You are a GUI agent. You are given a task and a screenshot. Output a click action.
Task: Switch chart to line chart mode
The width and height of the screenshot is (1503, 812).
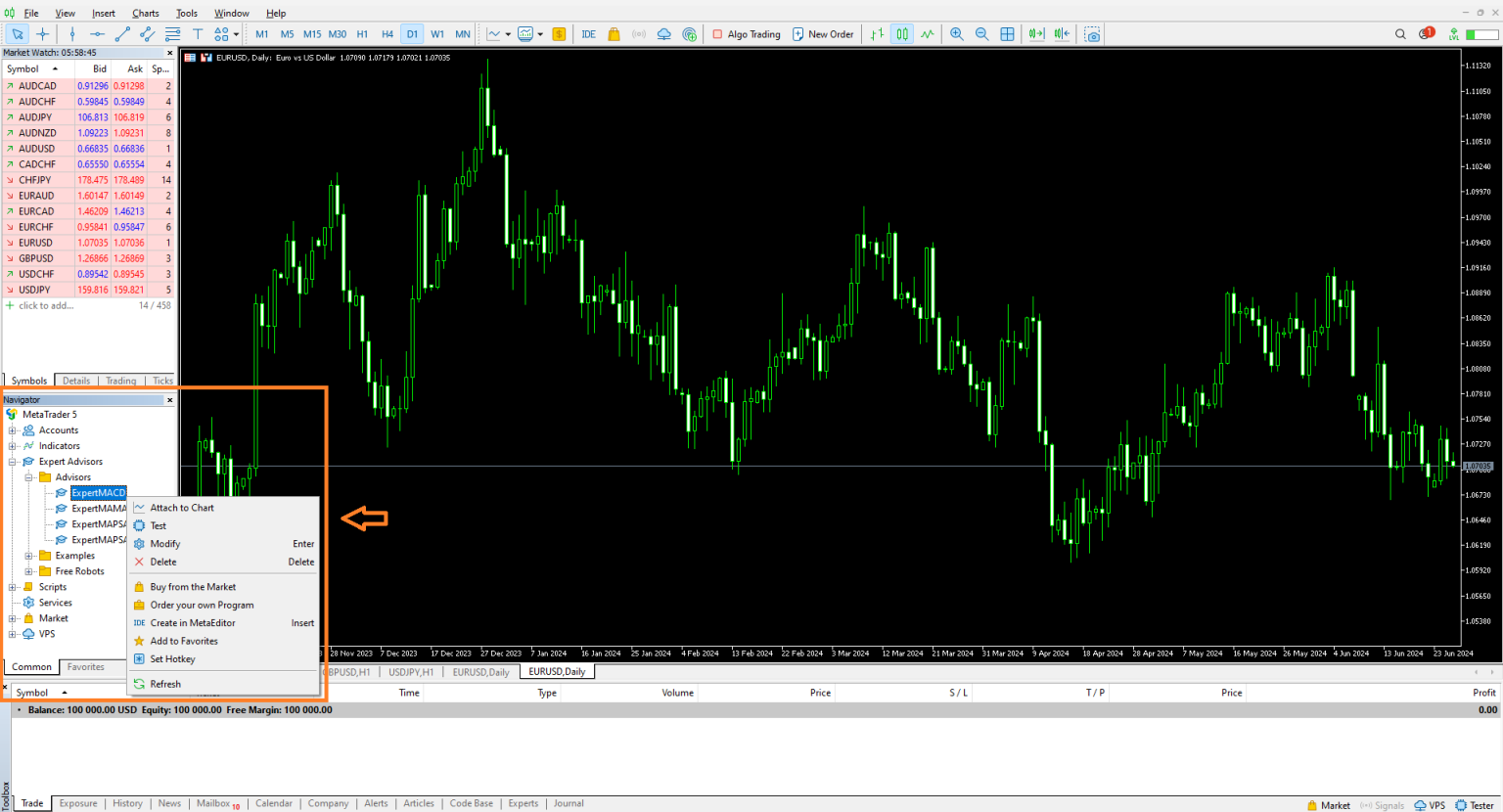pyautogui.click(x=927, y=33)
